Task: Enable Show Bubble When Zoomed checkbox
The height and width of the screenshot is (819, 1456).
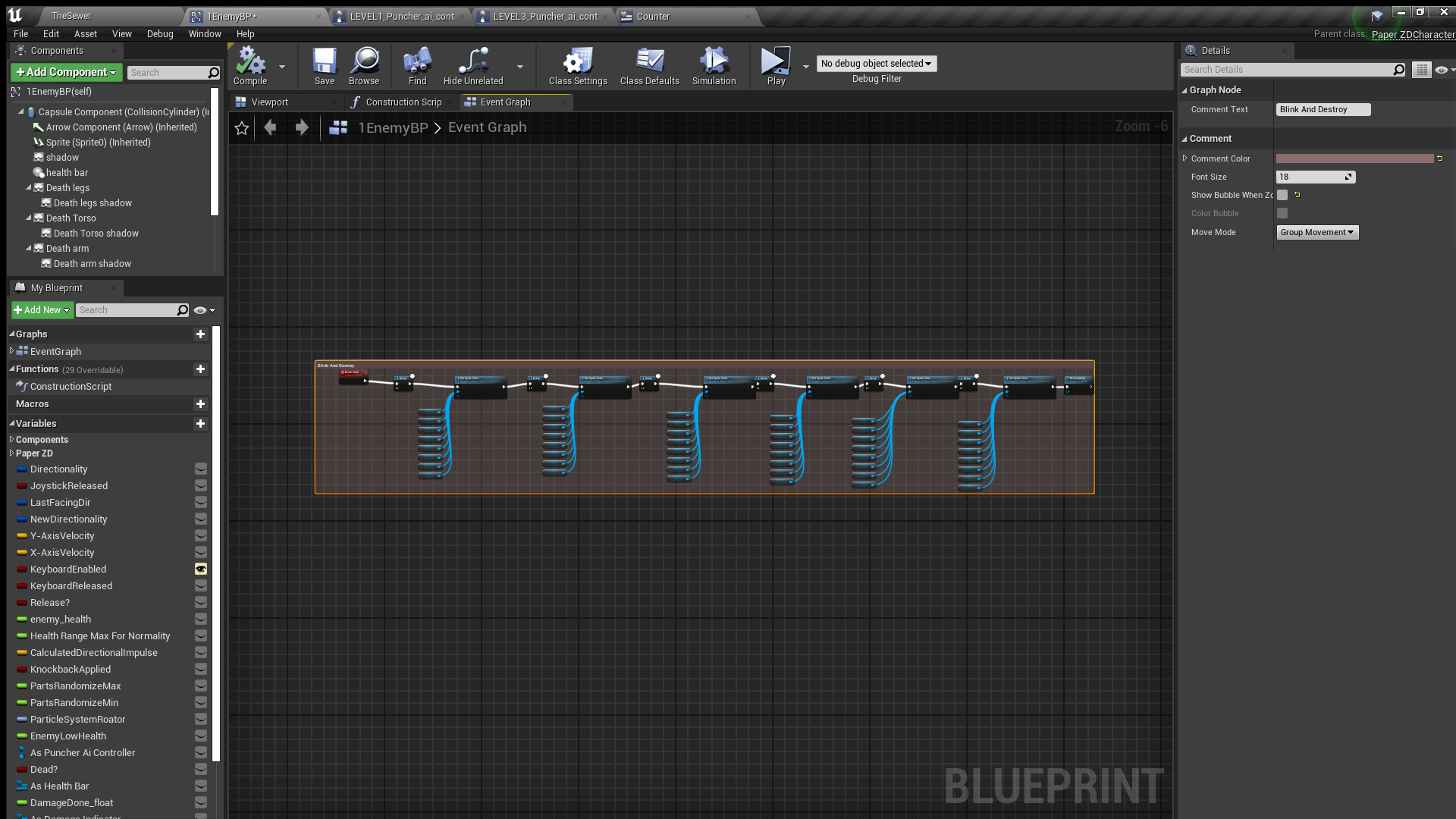Action: click(1282, 195)
